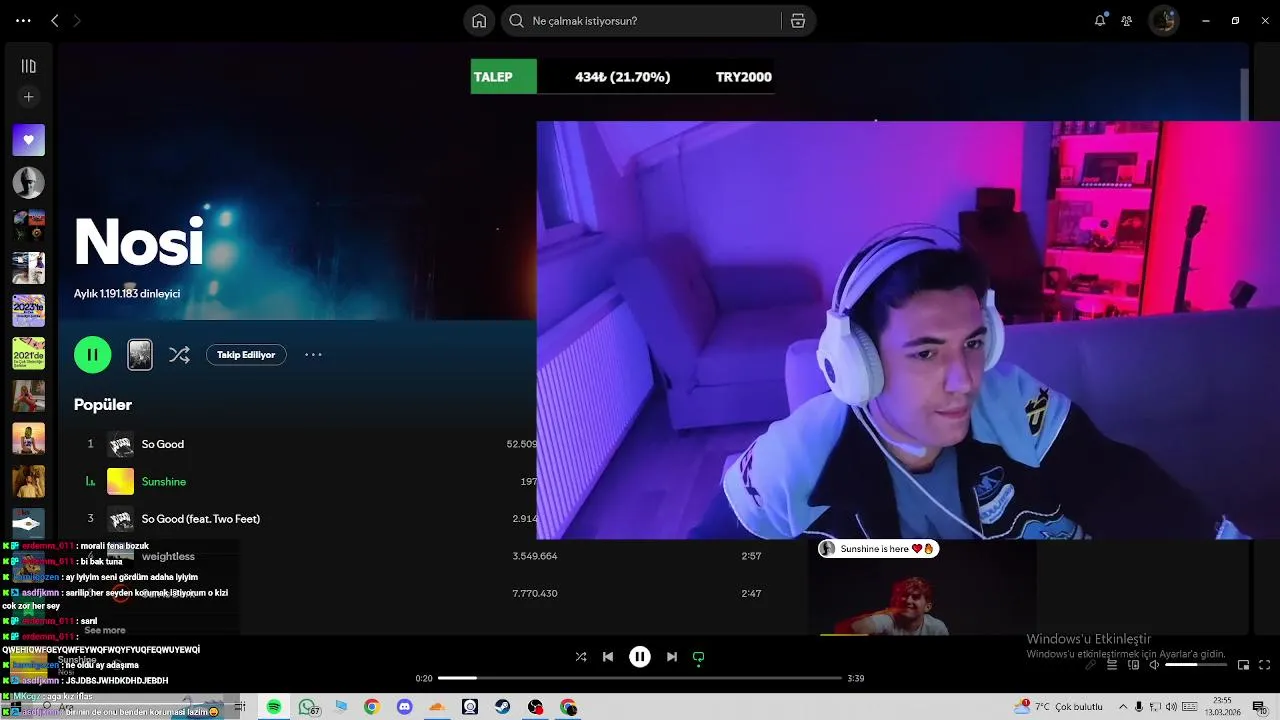
Task: Click the 434₺ (21.70%) overlay value
Action: [x=622, y=77]
